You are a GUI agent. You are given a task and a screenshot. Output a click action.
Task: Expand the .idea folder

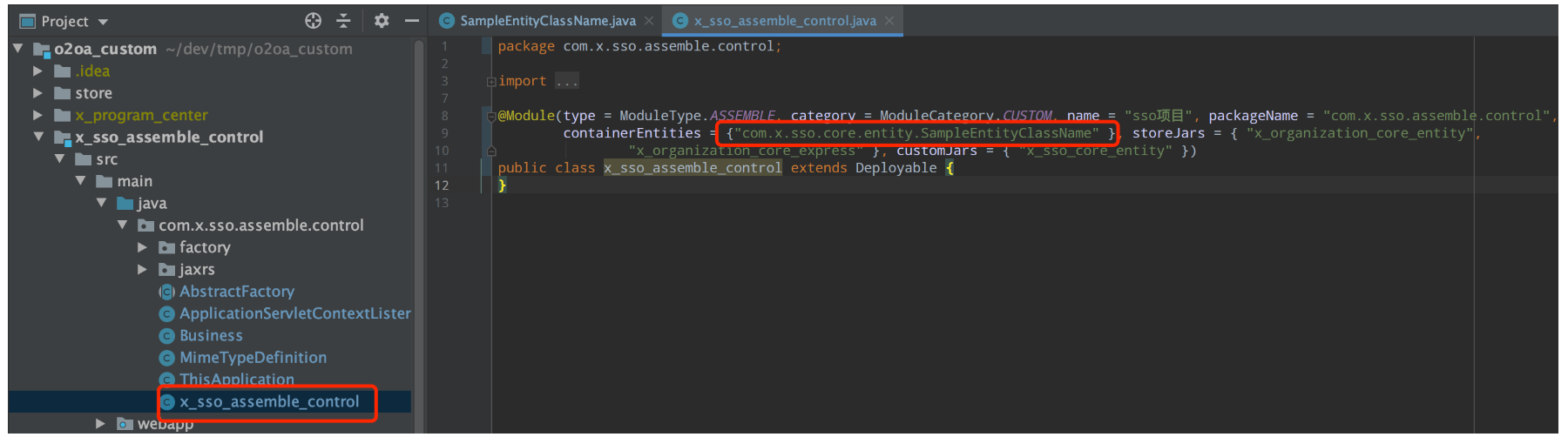[x=37, y=71]
